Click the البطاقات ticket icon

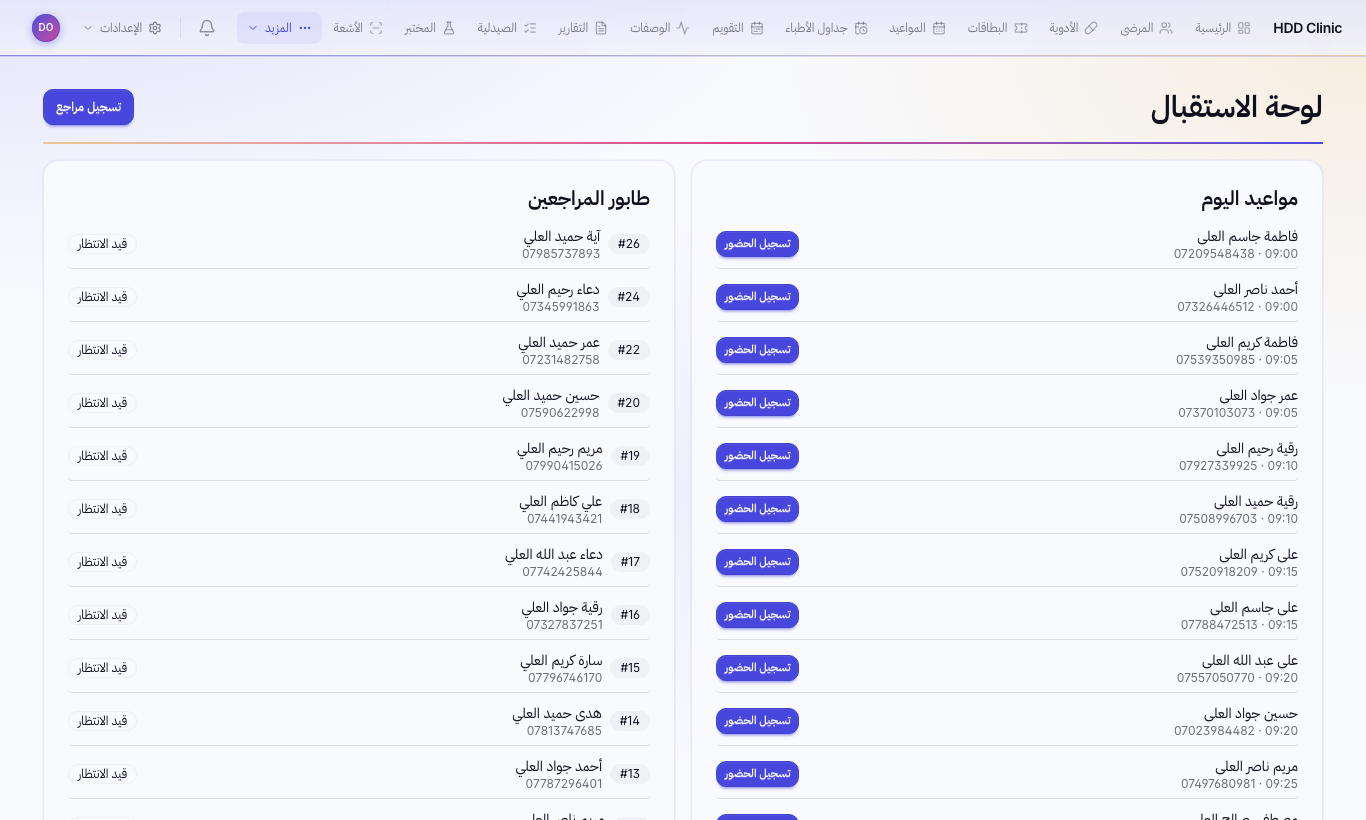point(1020,28)
